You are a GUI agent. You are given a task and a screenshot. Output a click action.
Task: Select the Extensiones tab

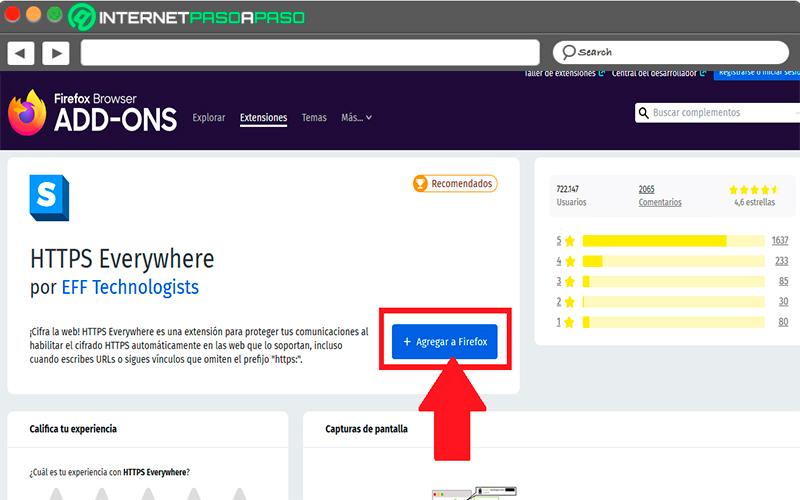tap(263, 118)
